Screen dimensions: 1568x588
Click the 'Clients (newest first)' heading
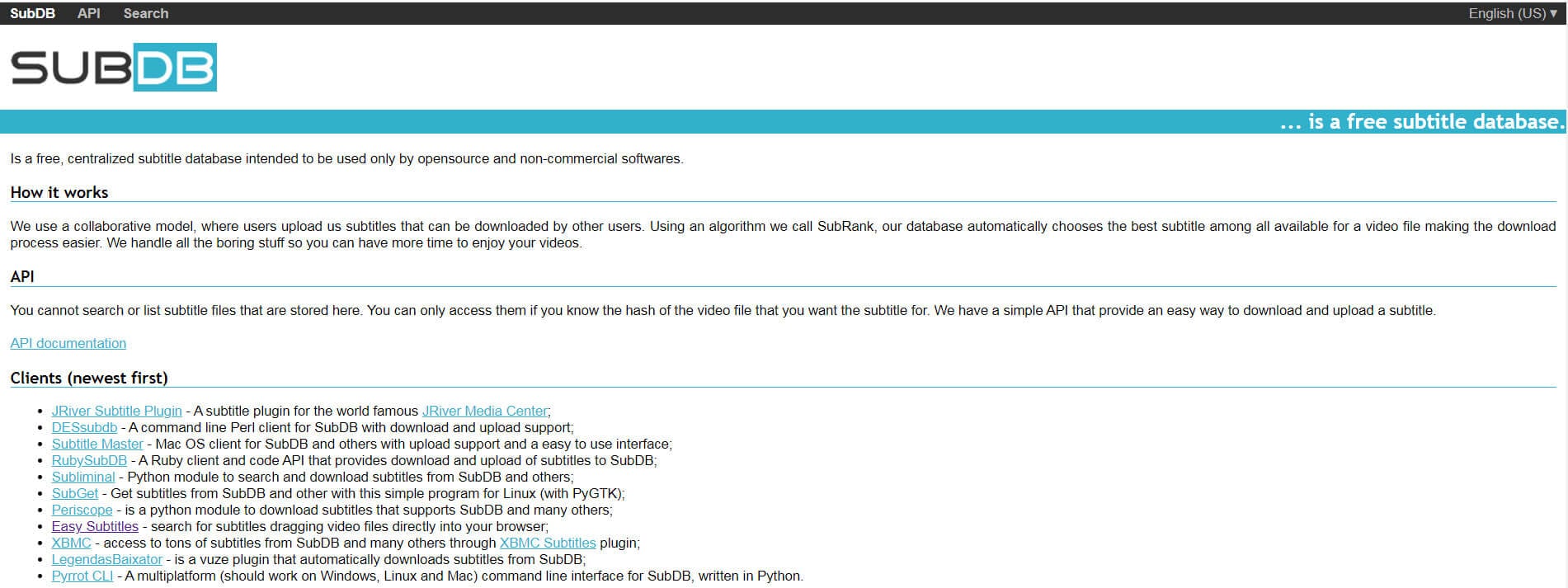tap(89, 378)
